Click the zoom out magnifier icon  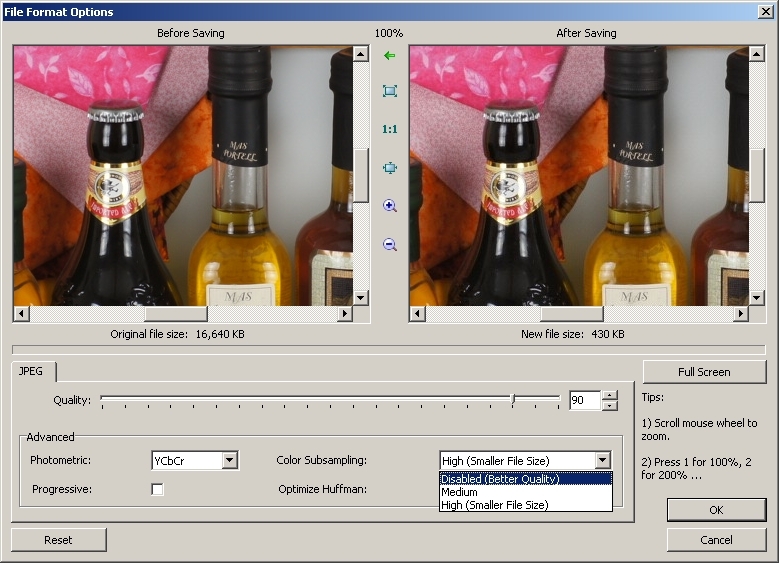click(x=390, y=244)
